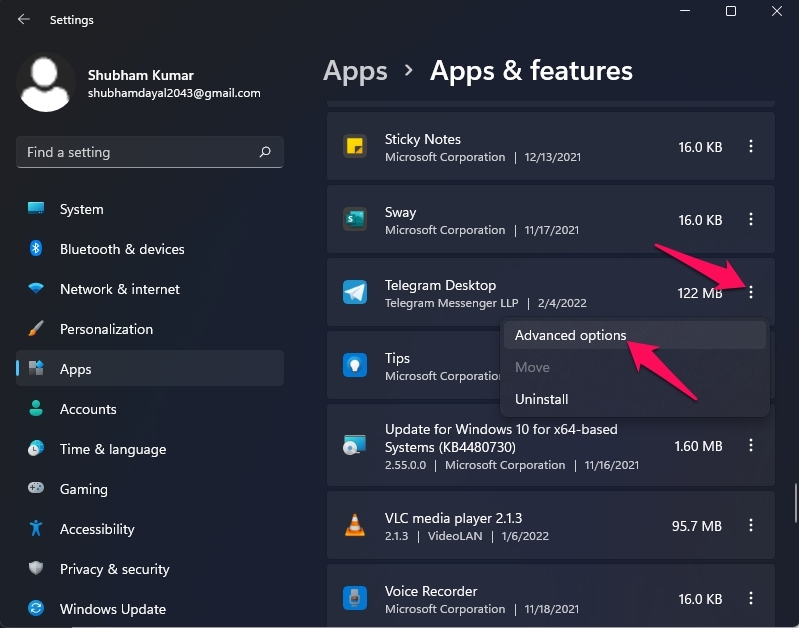Click the Tips lightbulb icon
799x628 pixels.
coord(355,365)
